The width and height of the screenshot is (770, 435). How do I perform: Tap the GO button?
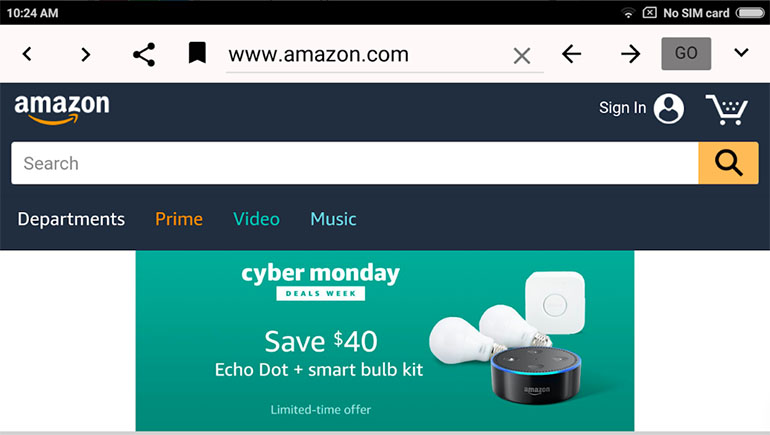[x=686, y=53]
